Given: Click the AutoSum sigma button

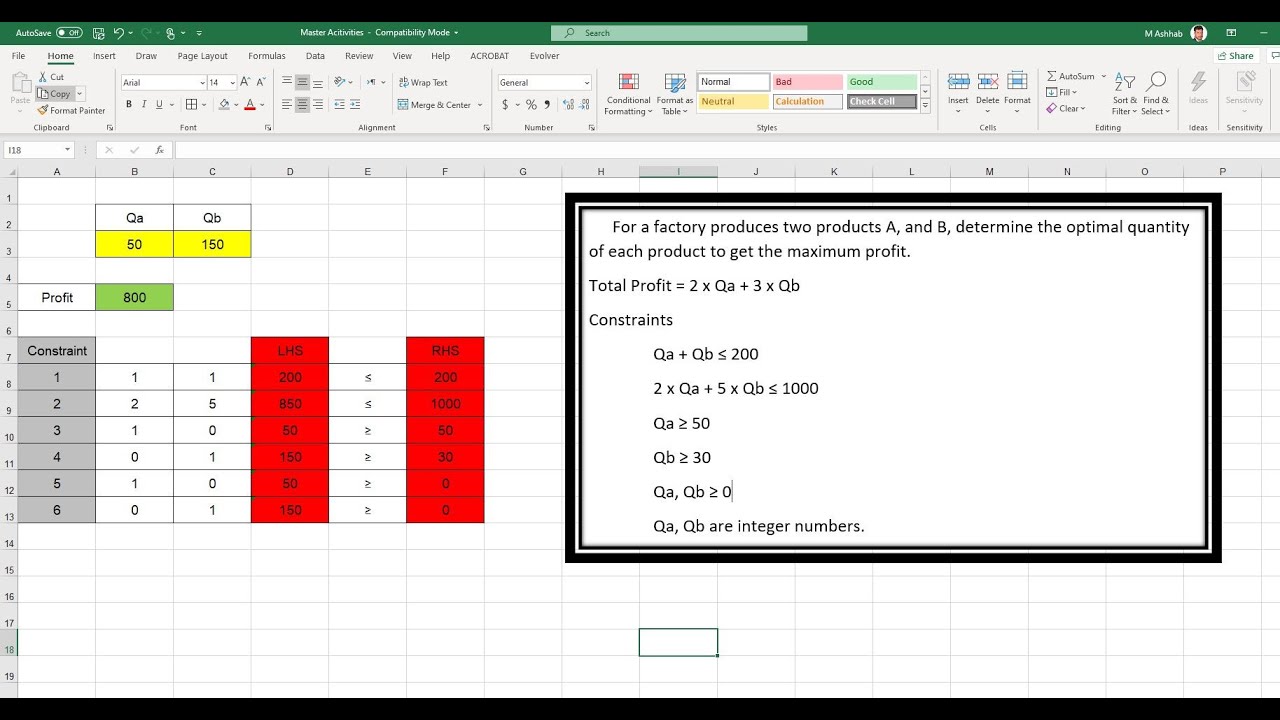Looking at the screenshot, I should point(1070,76).
